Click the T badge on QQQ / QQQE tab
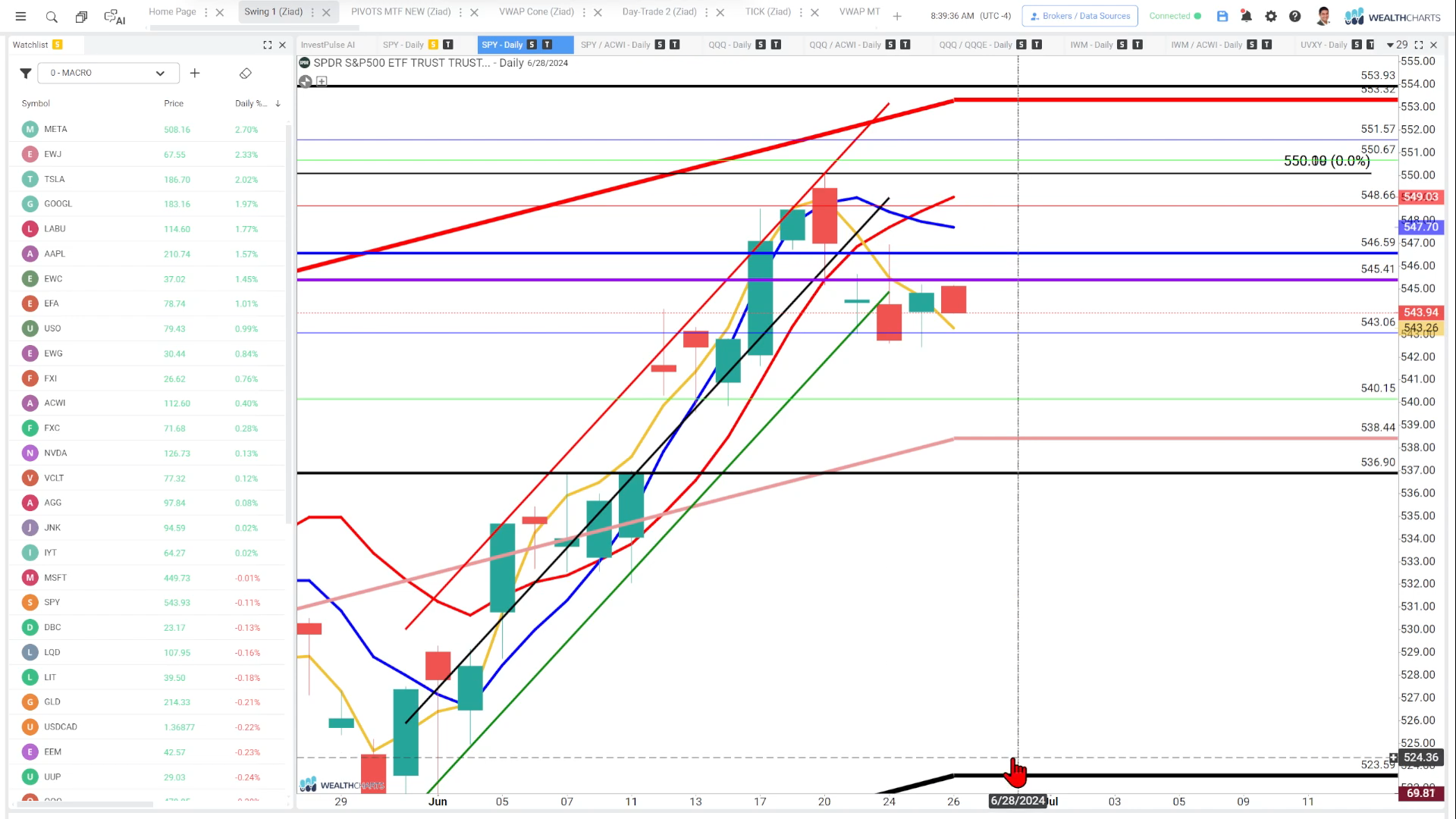Screen dimensions: 1456x819 click(1037, 45)
